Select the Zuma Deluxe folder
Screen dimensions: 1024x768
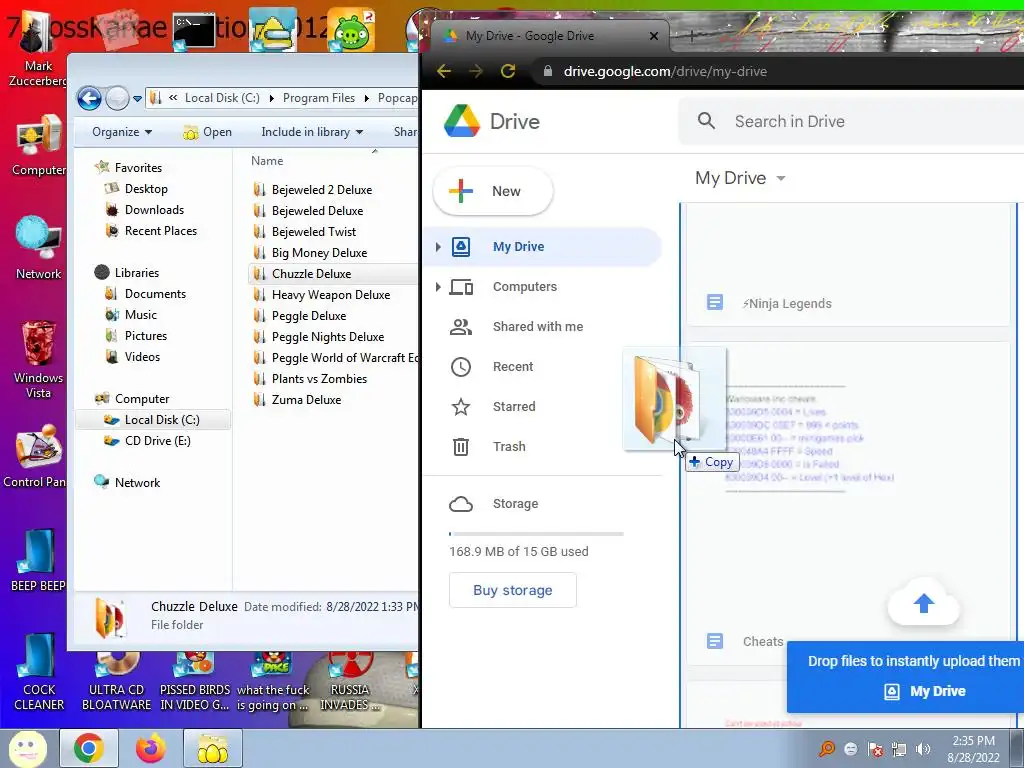[306, 400]
